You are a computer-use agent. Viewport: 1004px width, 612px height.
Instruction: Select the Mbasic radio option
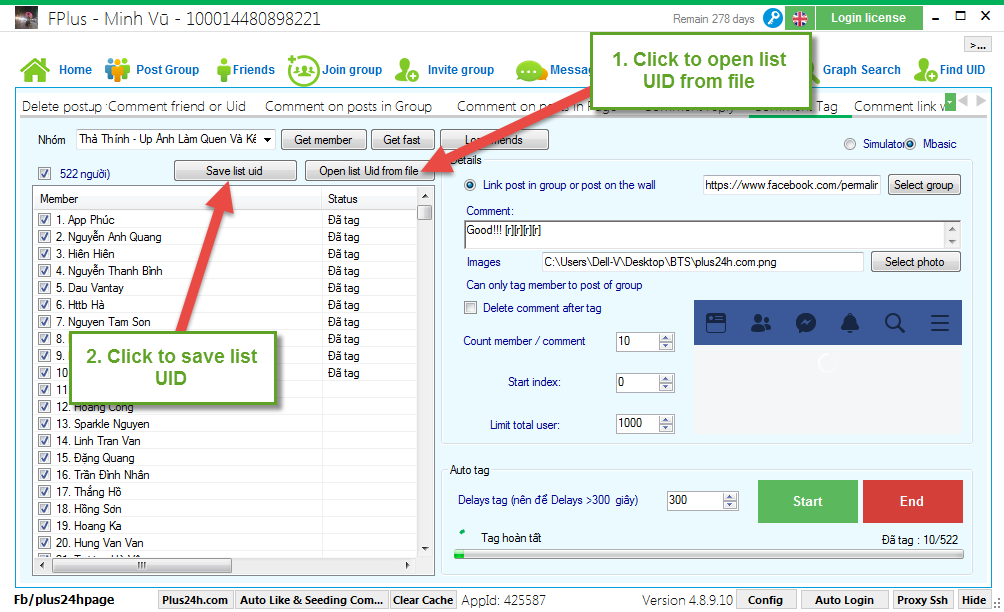click(910, 144)
